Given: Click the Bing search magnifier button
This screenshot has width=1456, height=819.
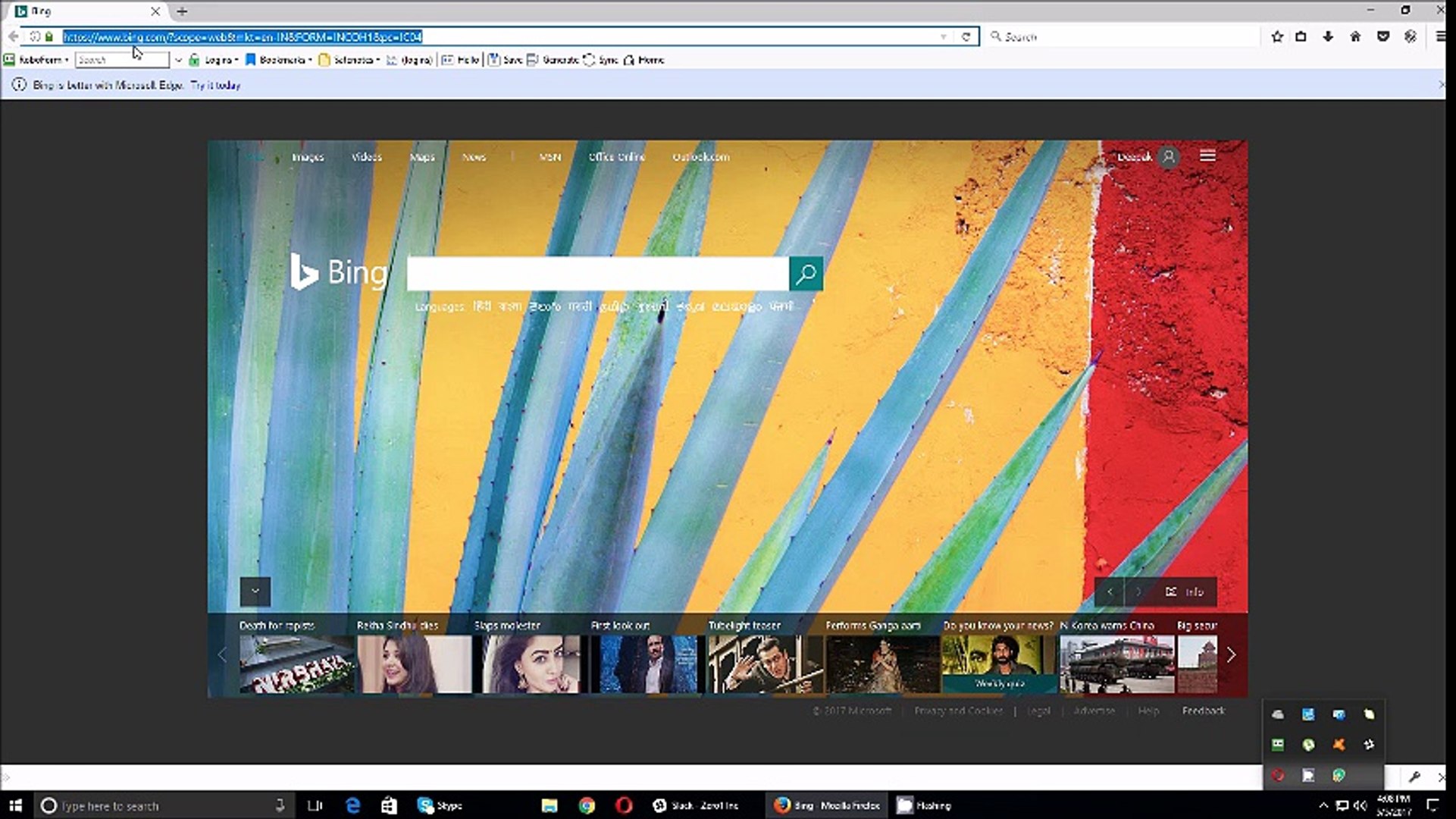Looking at the screenshot, I should coord(806,274).
